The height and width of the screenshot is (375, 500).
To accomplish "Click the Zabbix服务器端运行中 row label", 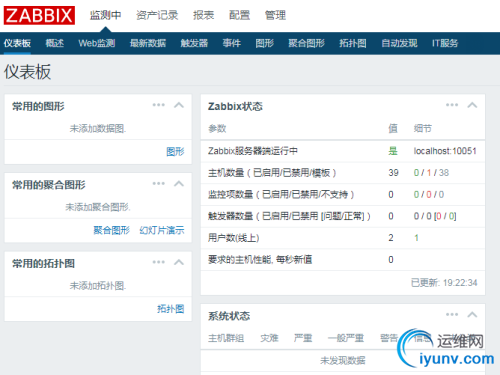I will pyautogui.click(x=253, y=151).
